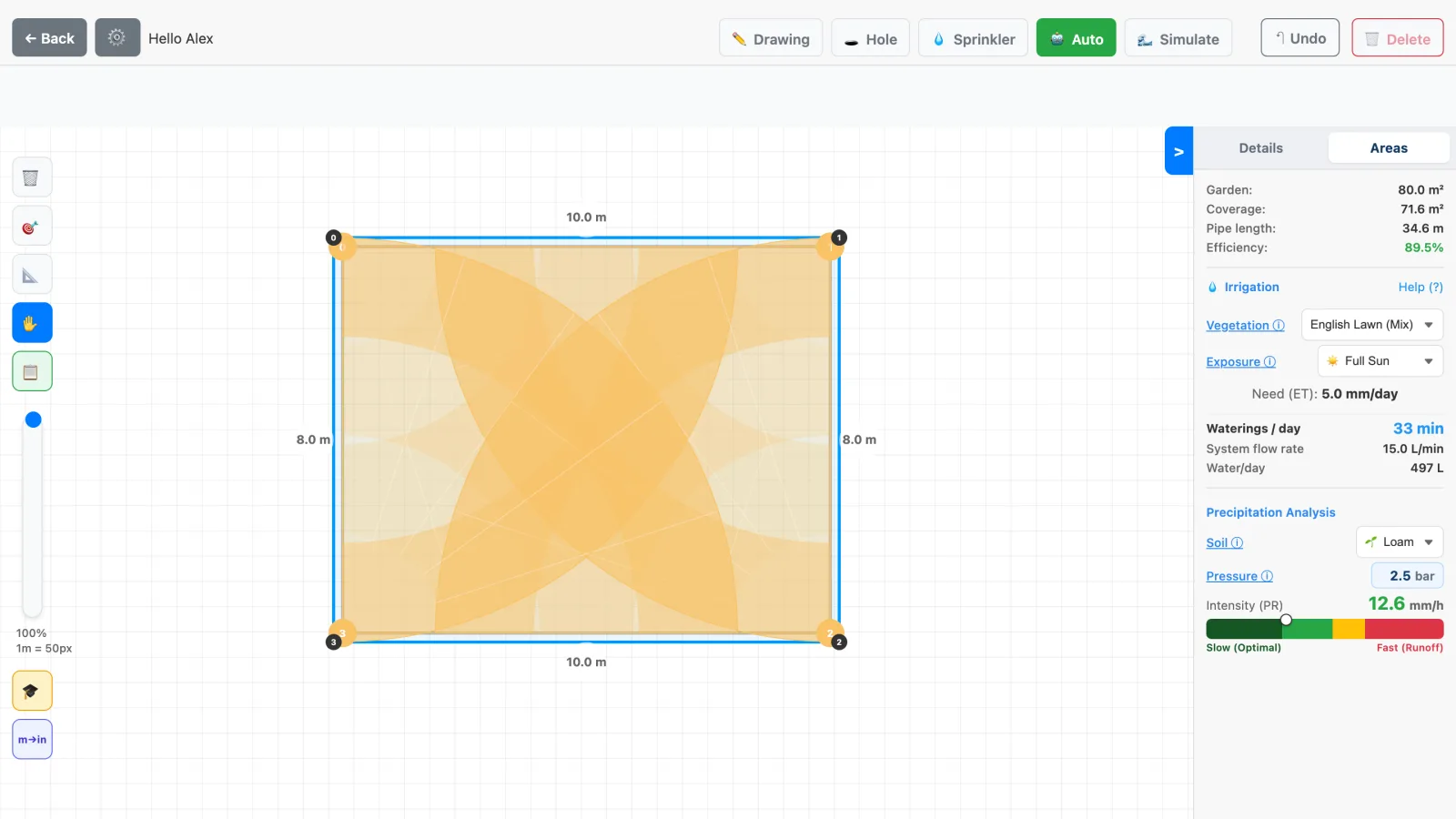Switch to the Areas tab
The height and width of the screenshot is (819, 1456).
tap(1389, 148)
